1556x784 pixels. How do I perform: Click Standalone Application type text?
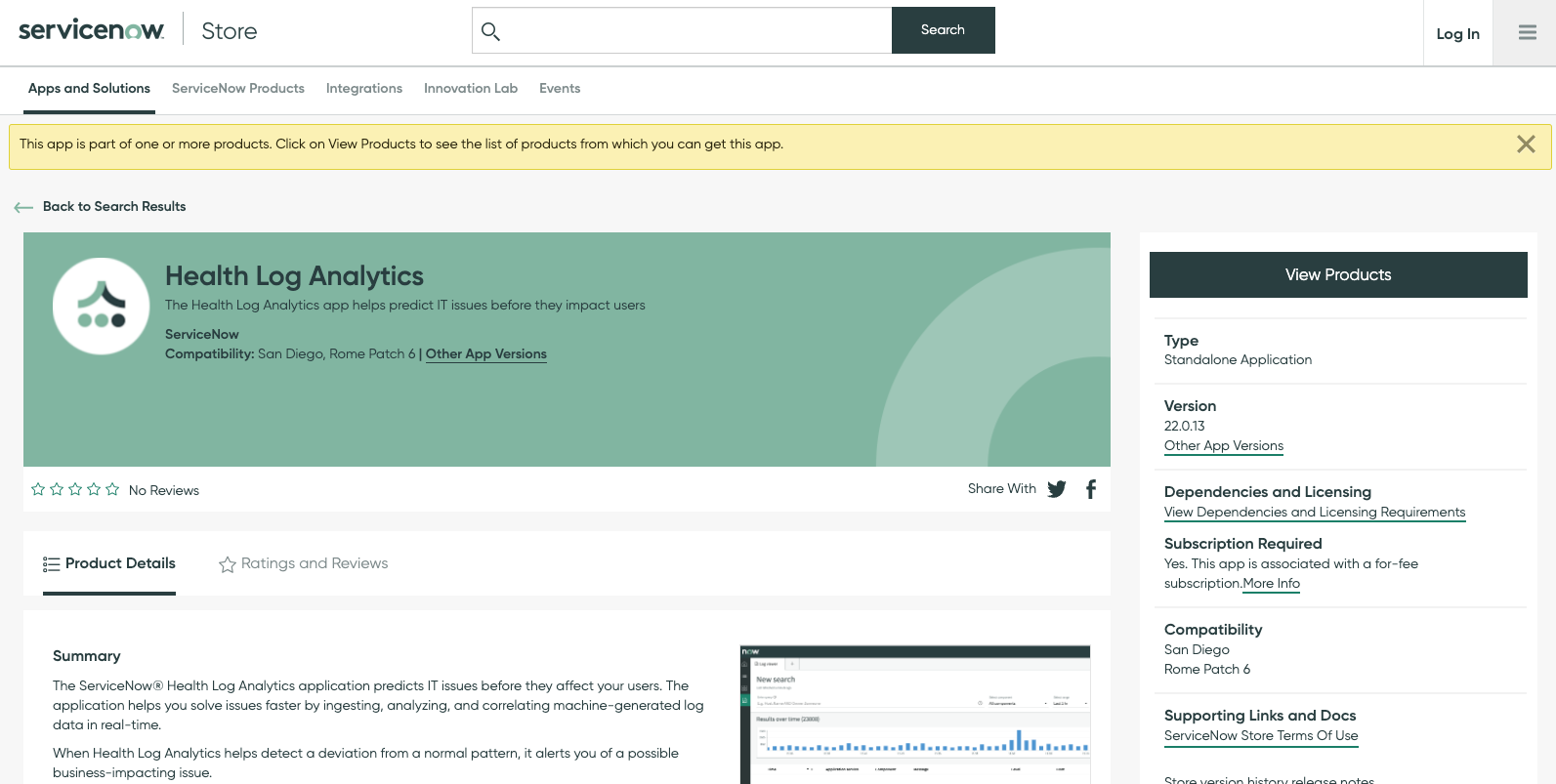point(1238,360)
